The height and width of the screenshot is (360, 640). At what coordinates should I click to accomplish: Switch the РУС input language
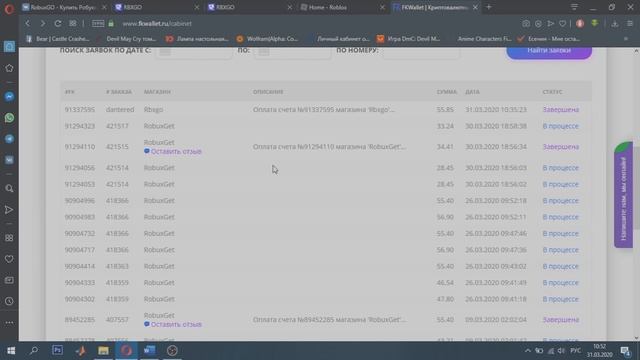576,350
